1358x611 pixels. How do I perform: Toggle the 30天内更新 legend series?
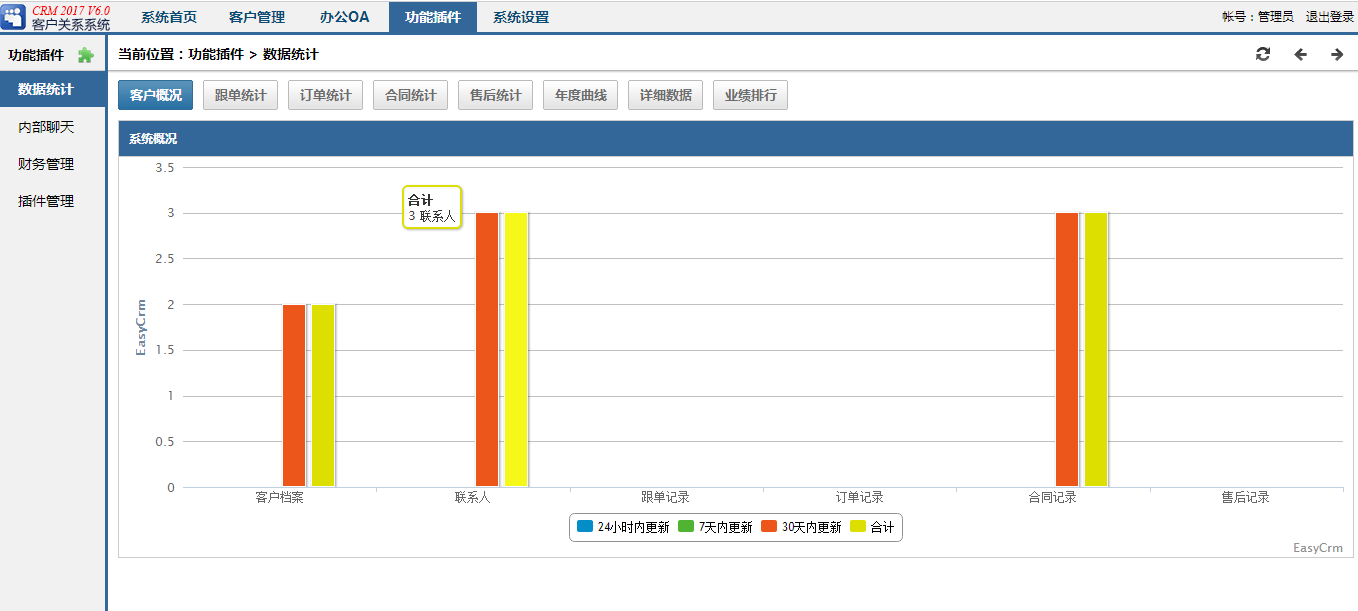pos(801,527)
